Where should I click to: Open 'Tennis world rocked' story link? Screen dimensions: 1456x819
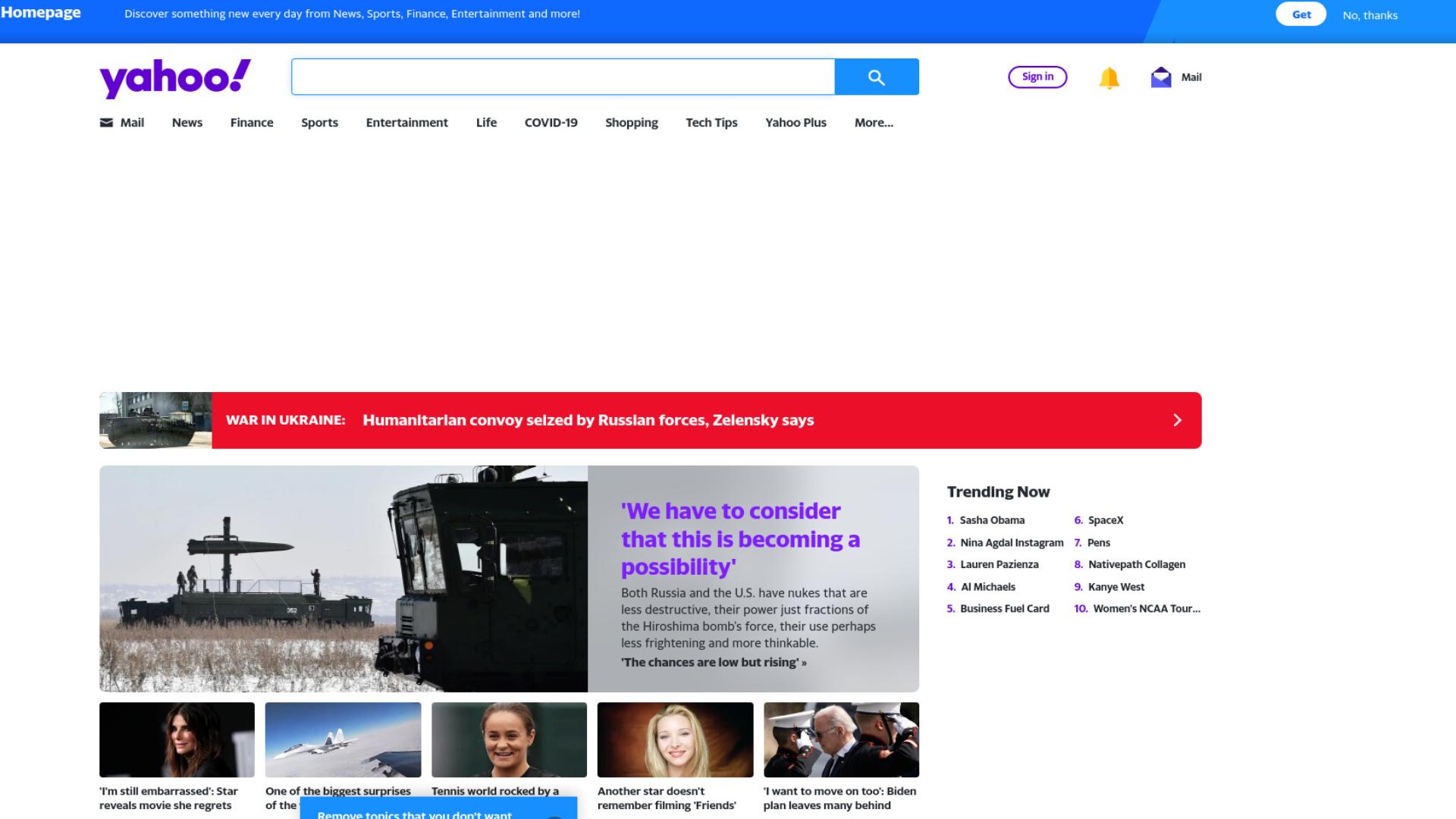pos(495,791)
